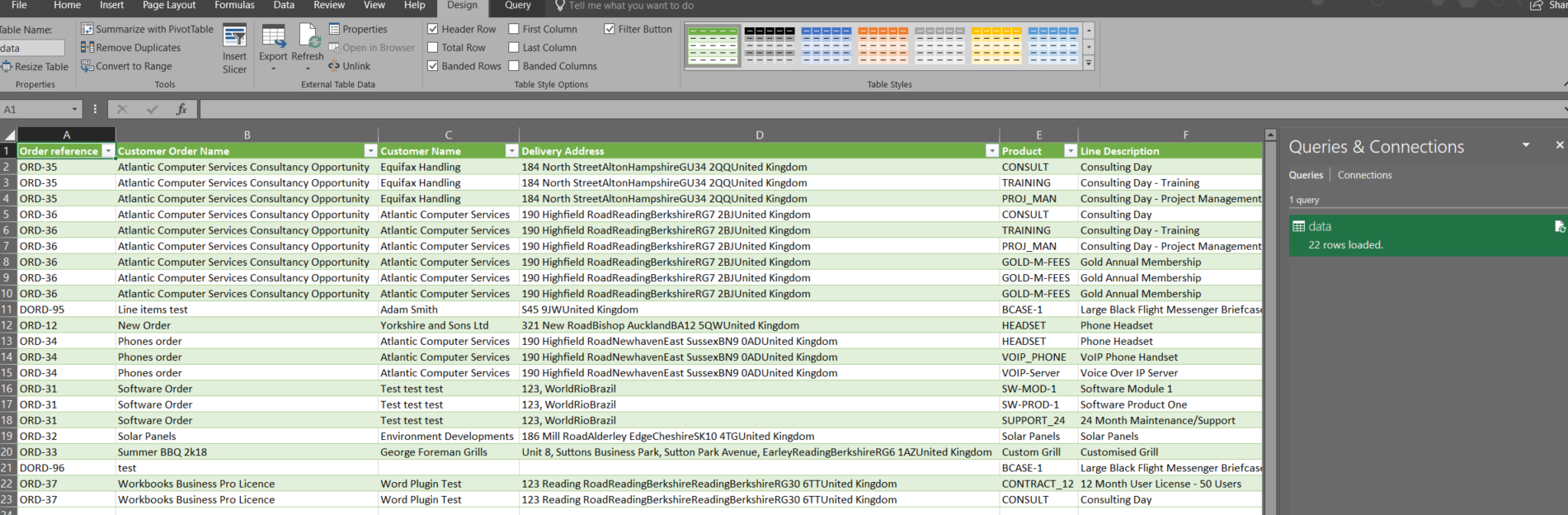1568x515 pixels.
Task: Switch to the Query ribbon tab
Action: coord(517,6)
